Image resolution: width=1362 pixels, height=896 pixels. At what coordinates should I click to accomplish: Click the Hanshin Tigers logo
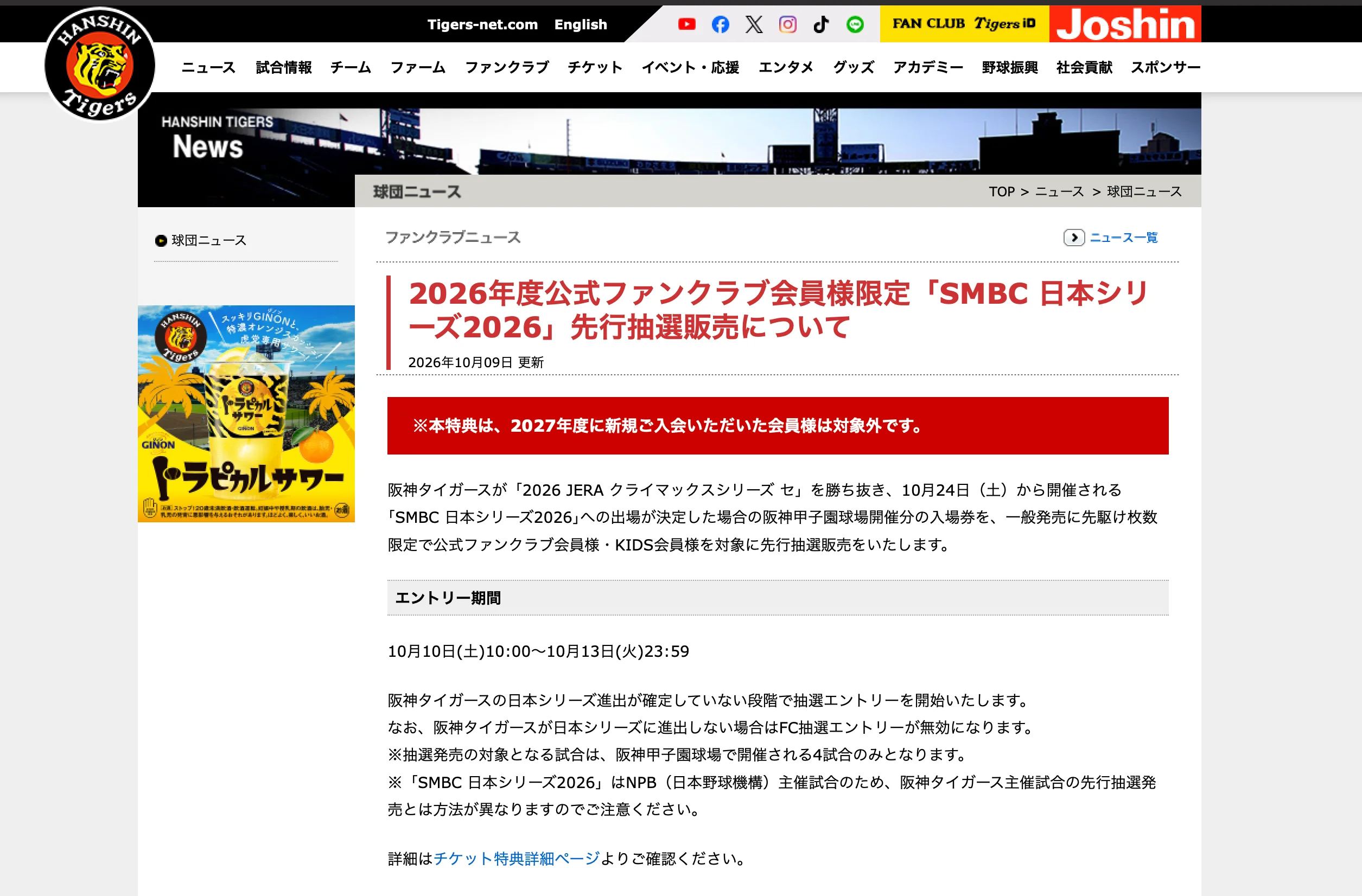click(100, 63)
